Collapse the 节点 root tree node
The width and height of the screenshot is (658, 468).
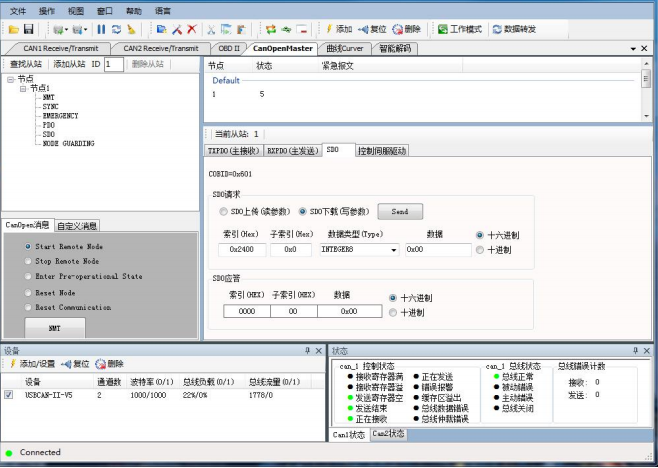11,79
